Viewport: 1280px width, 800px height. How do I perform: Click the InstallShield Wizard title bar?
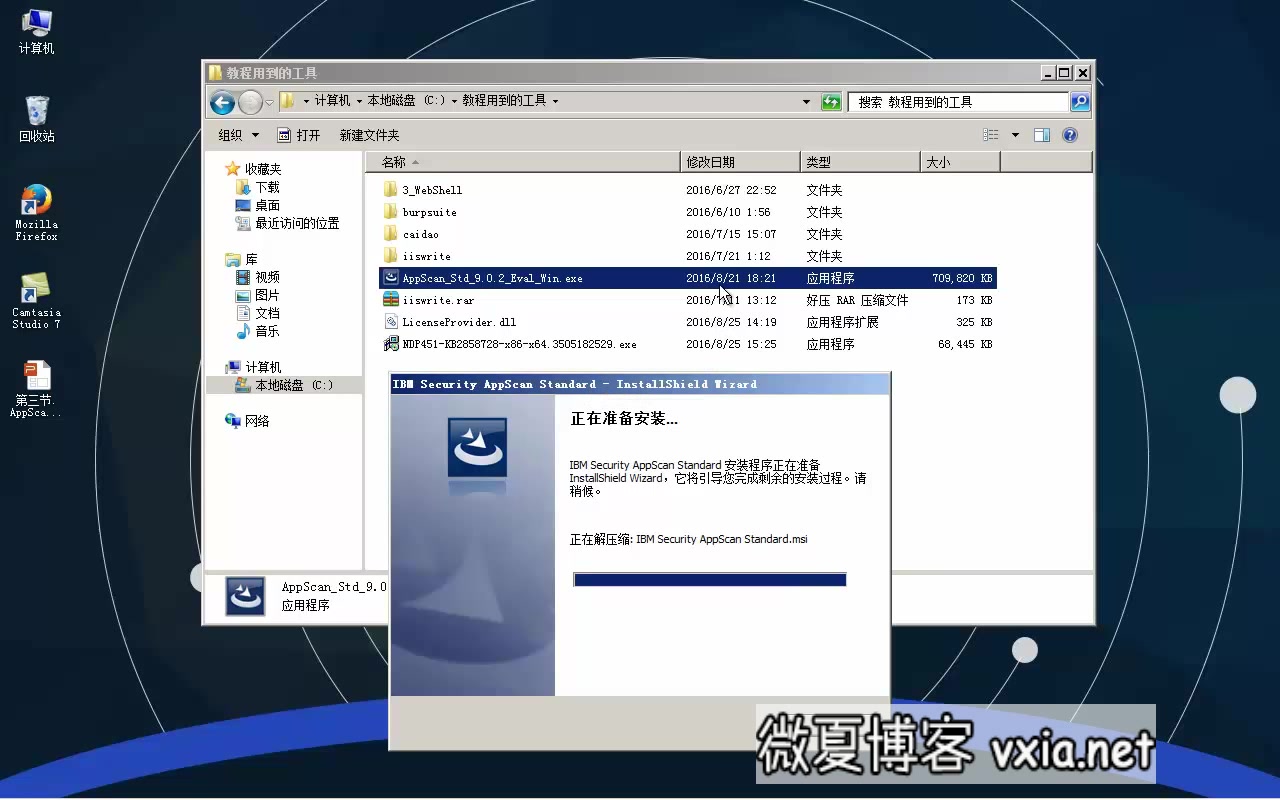[x=640, y=384]
